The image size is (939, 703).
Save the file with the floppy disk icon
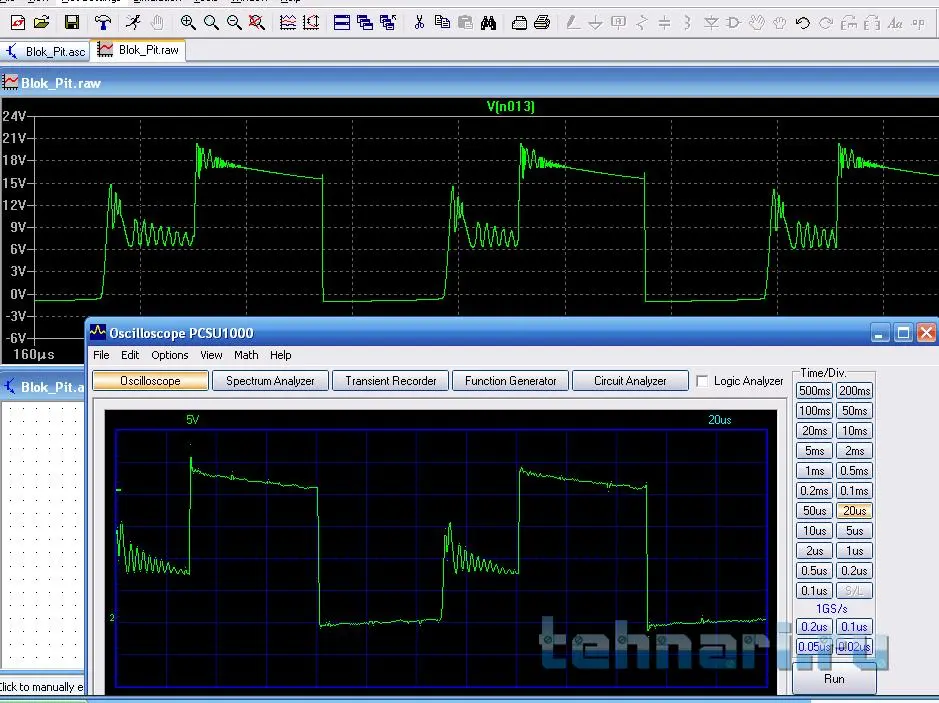point(71,22)
